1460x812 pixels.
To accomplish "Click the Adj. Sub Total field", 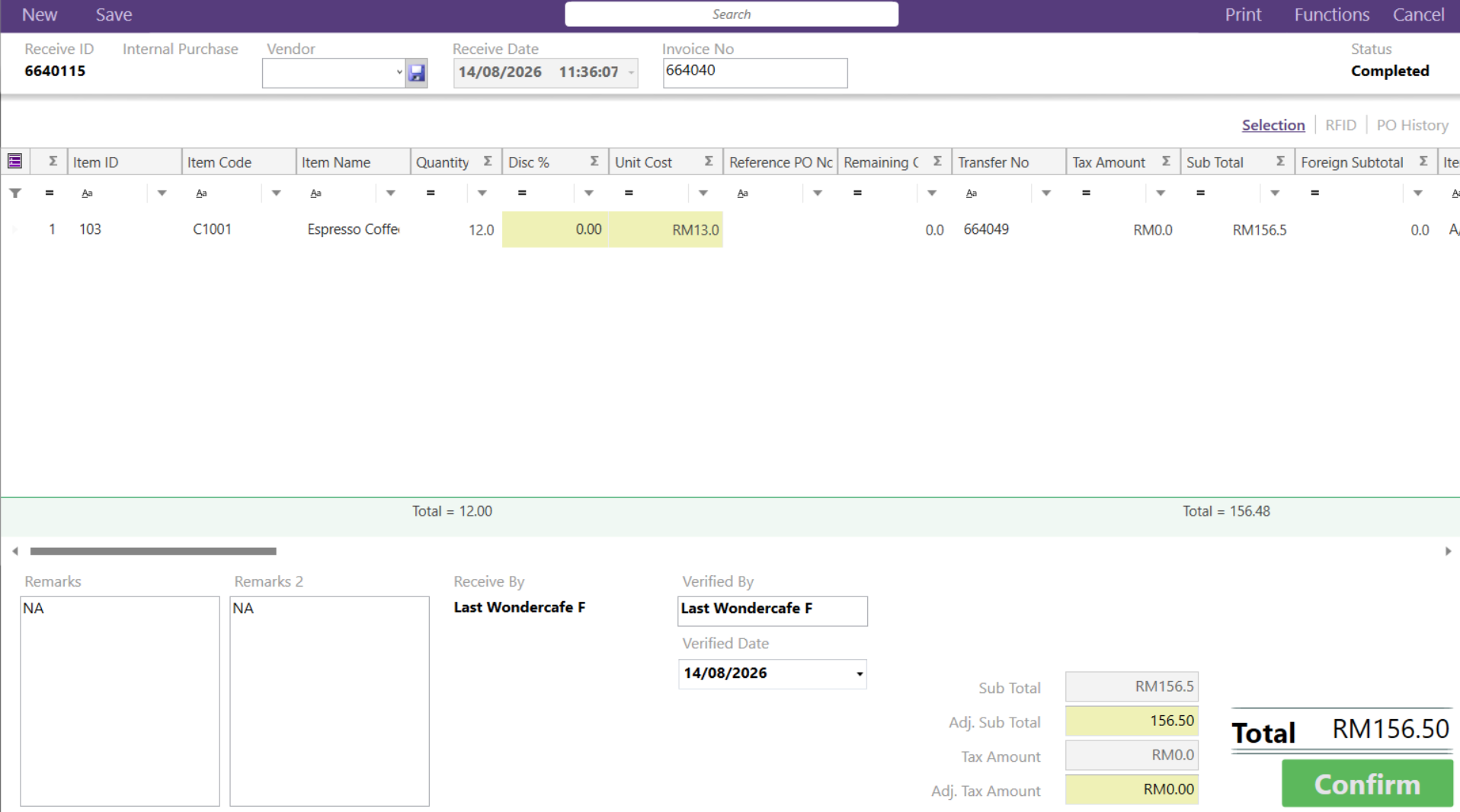I will [1132, 721].
